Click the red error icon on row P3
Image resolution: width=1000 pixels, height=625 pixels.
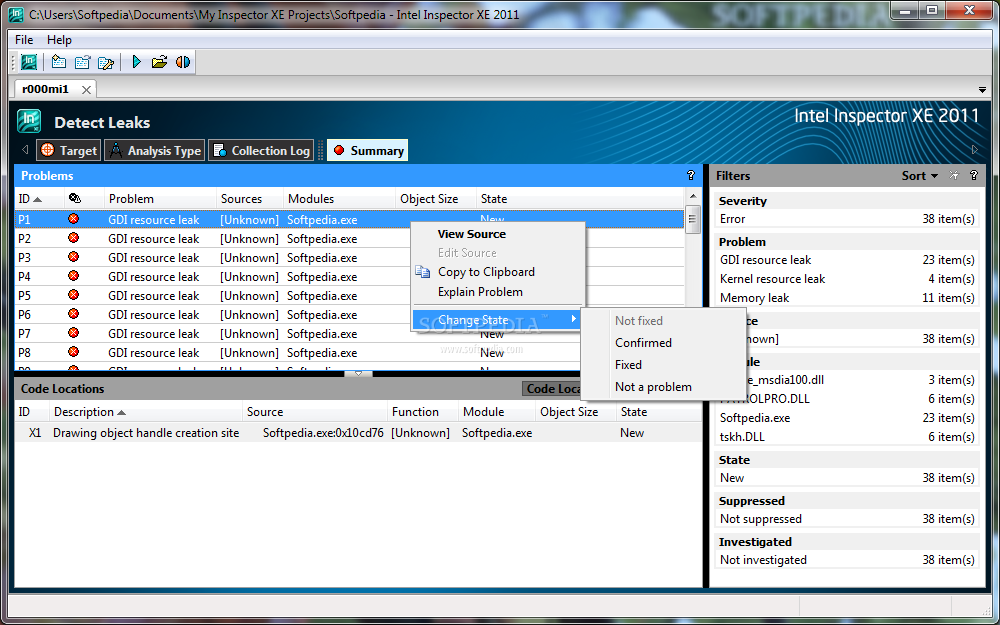tap(73, 257)
